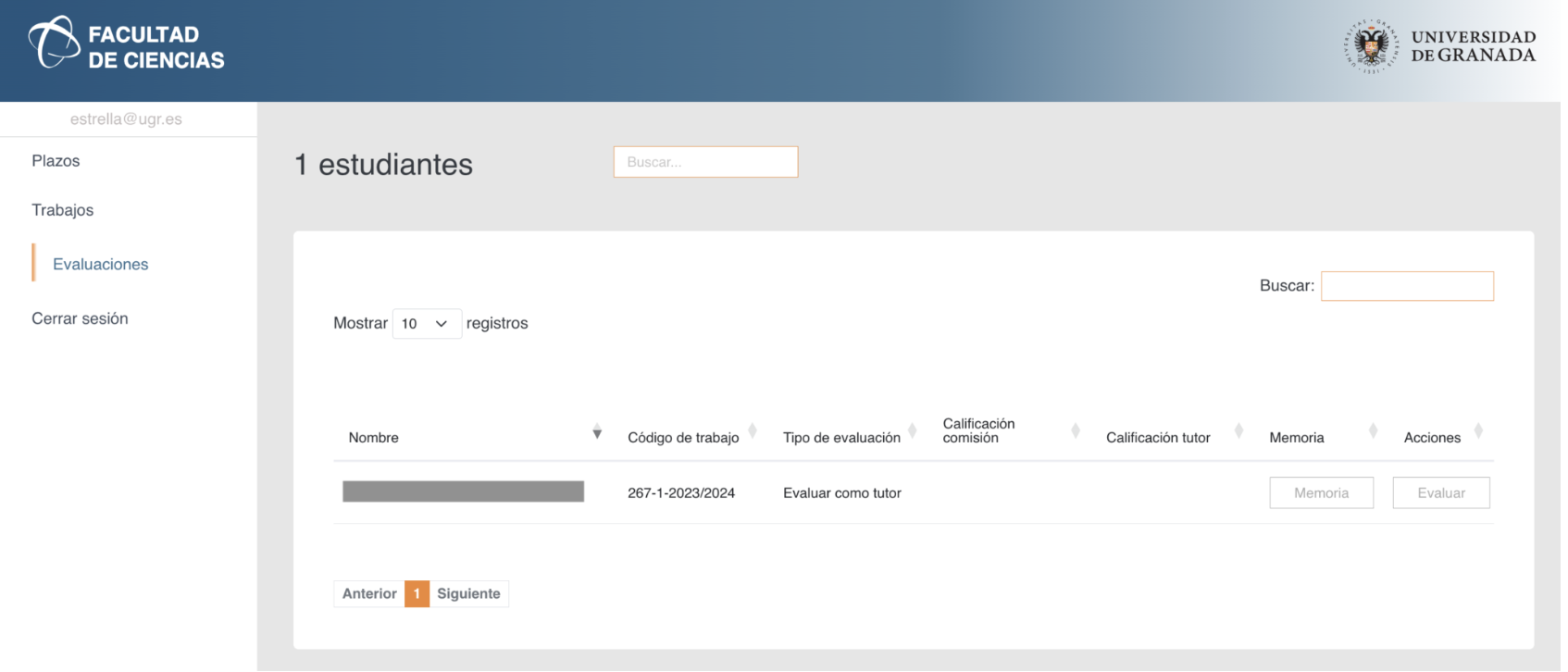This screenshot has height=672, width=1568.
Task: Click the Universidad de Granada crest logo
Action: [x=1371, y=46]
